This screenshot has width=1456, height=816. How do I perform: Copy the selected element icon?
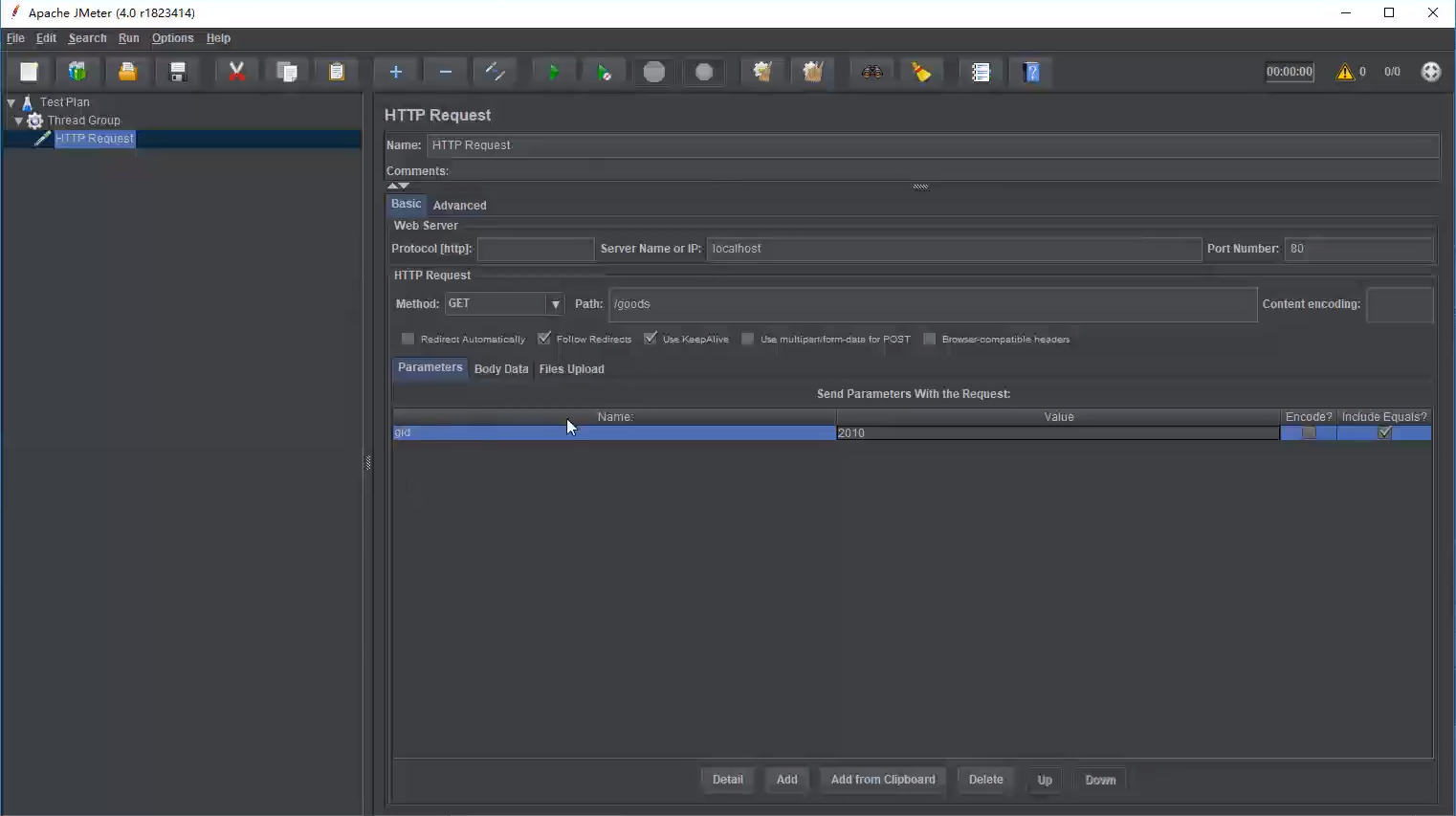pyautogui.click(x=287, y=72)
